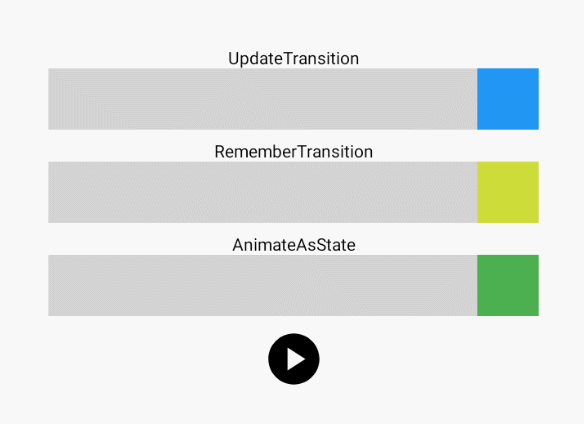Click the black circular play button

coord(293,359)
